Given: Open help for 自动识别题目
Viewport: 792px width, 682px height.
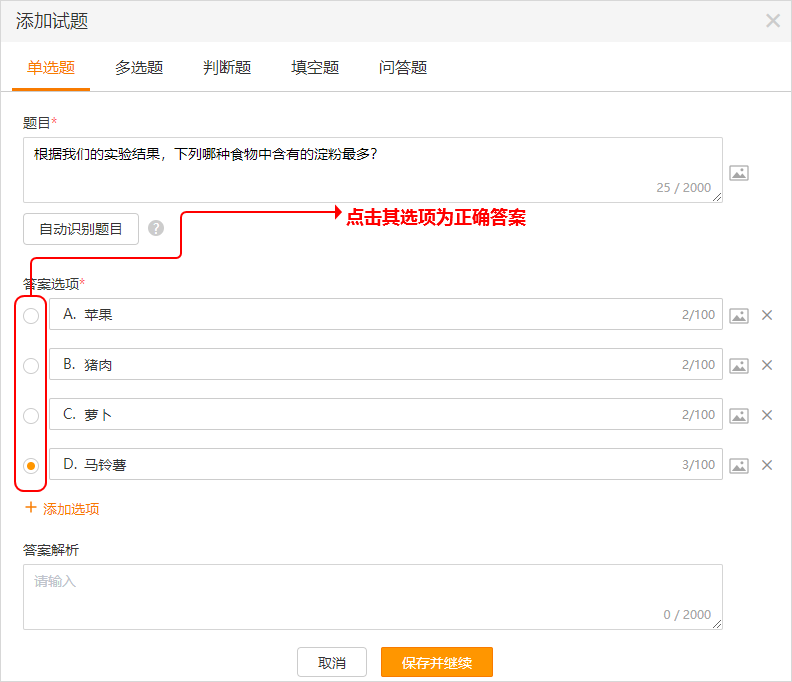Looking at the screenshot, I should click(156, 228).
